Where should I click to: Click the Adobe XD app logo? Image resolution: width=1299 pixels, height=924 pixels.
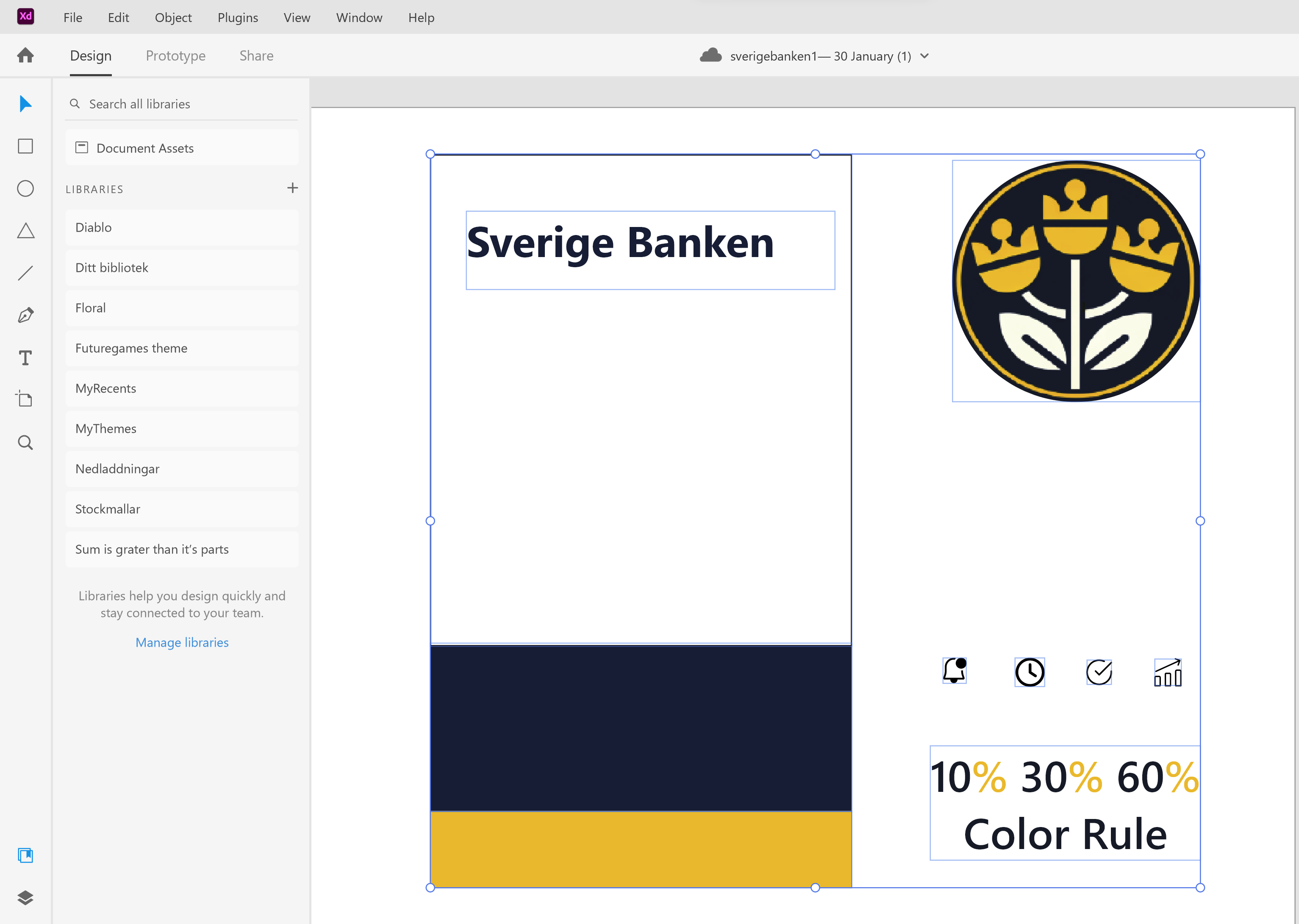pos(25,16)
